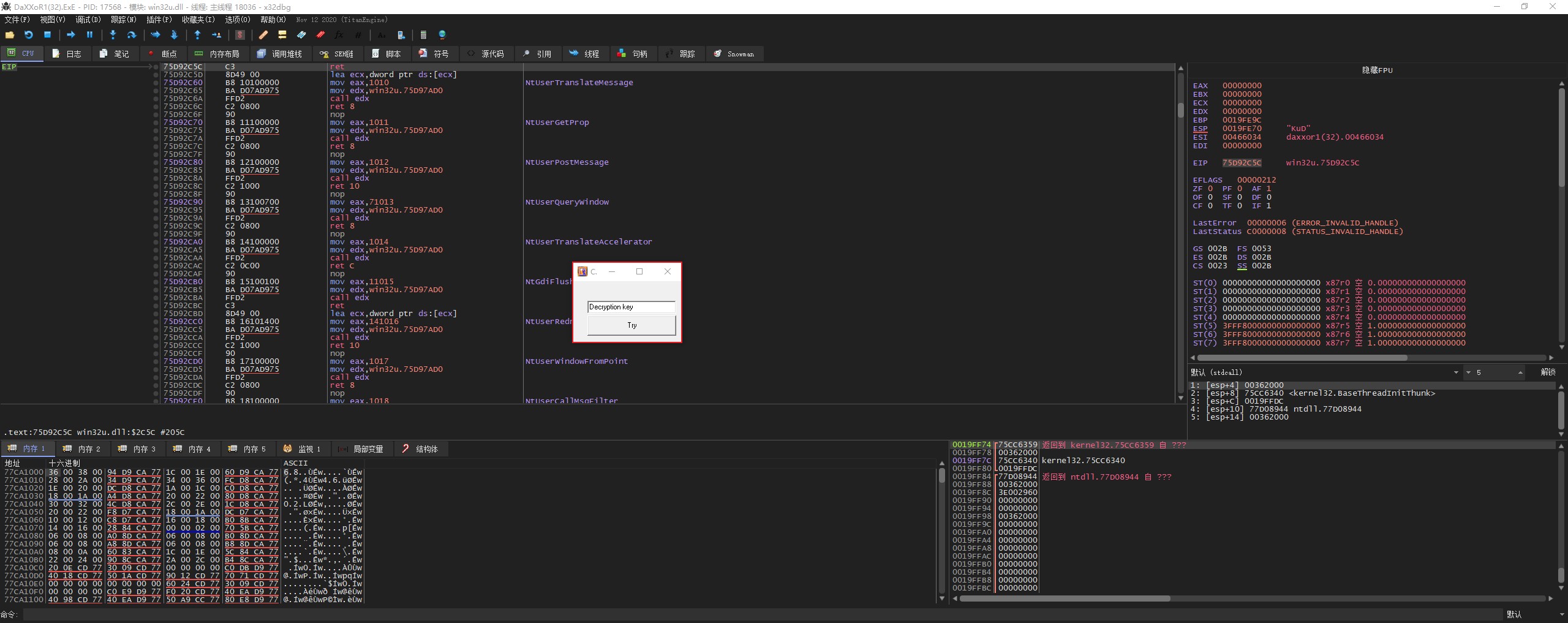The width and height of the screenshot is (1568, 623).
Task: Stop debugging using the blue square icon
Action: point(47,35)
